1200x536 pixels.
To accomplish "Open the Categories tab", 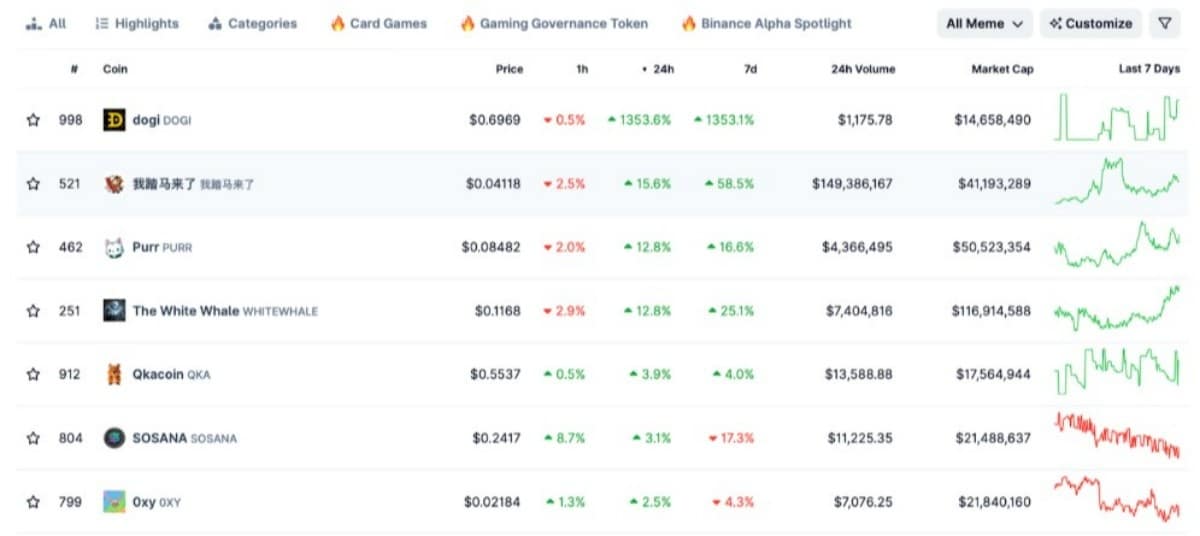I will point(253,23).
